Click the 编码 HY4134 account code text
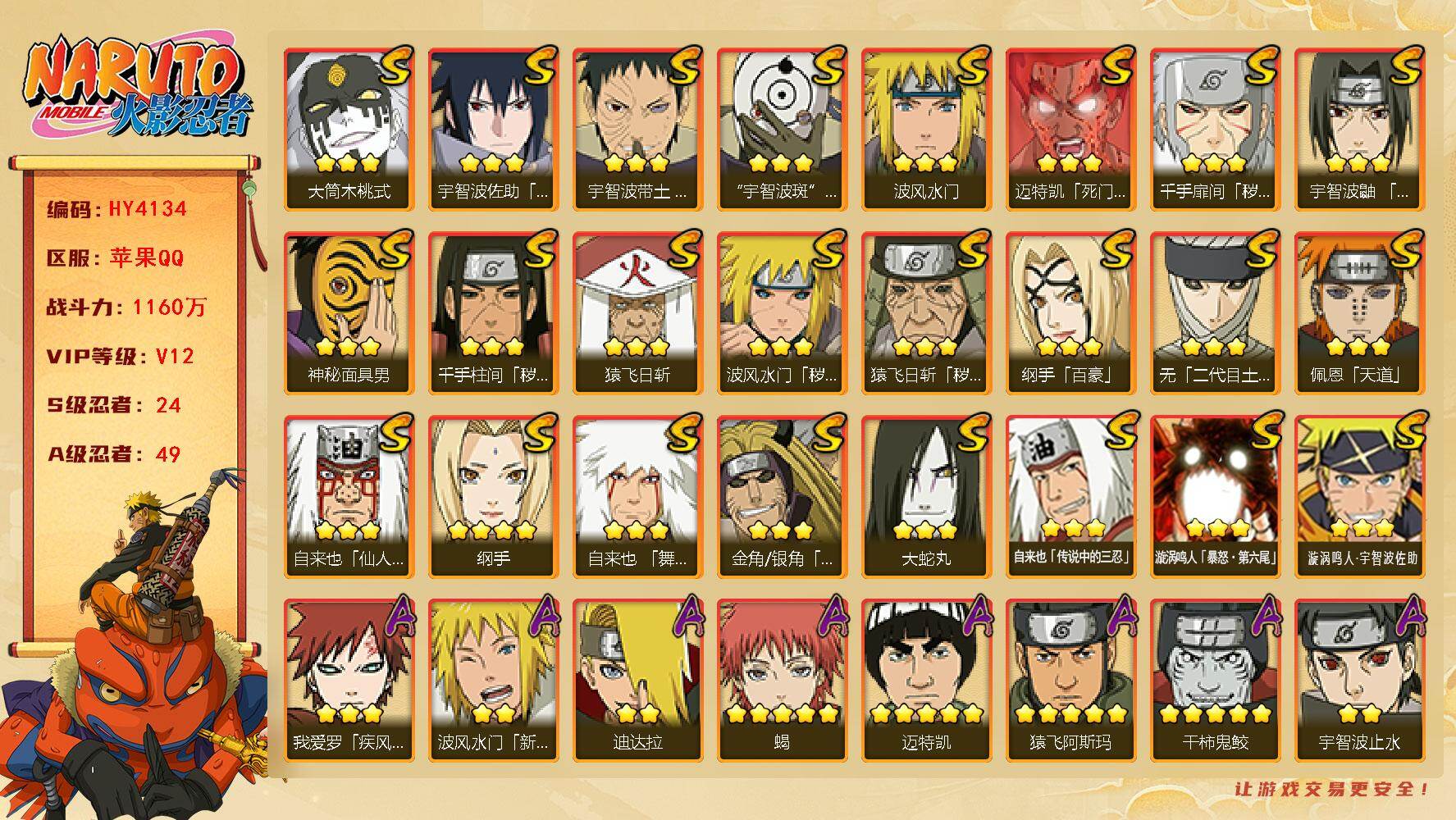The image size is (1456, 820). [116, 209]
